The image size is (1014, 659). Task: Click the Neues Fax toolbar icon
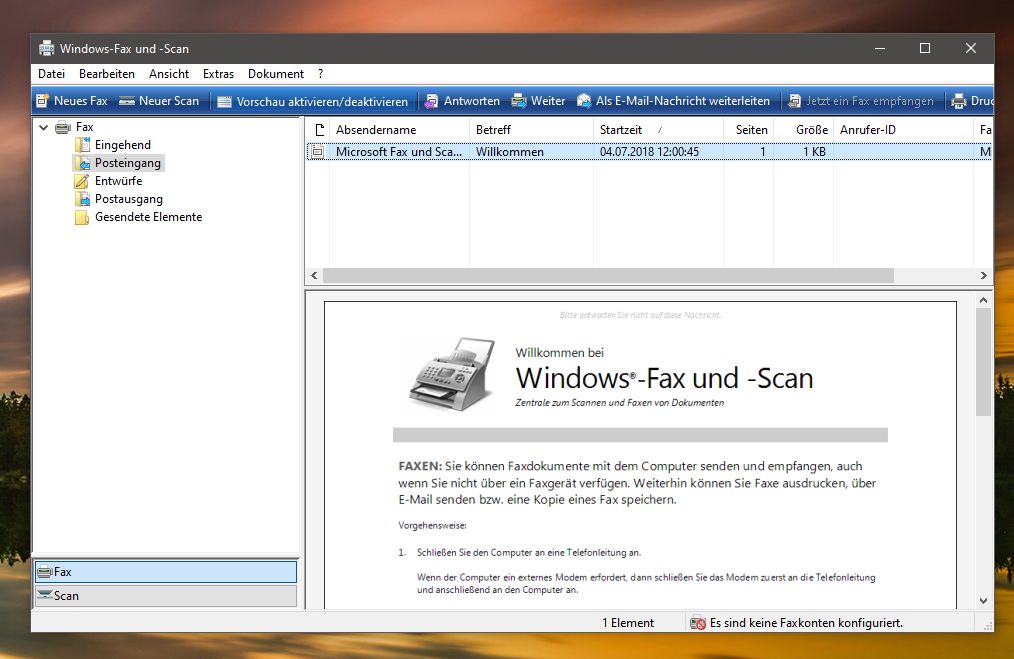click(x=43, y=101)
